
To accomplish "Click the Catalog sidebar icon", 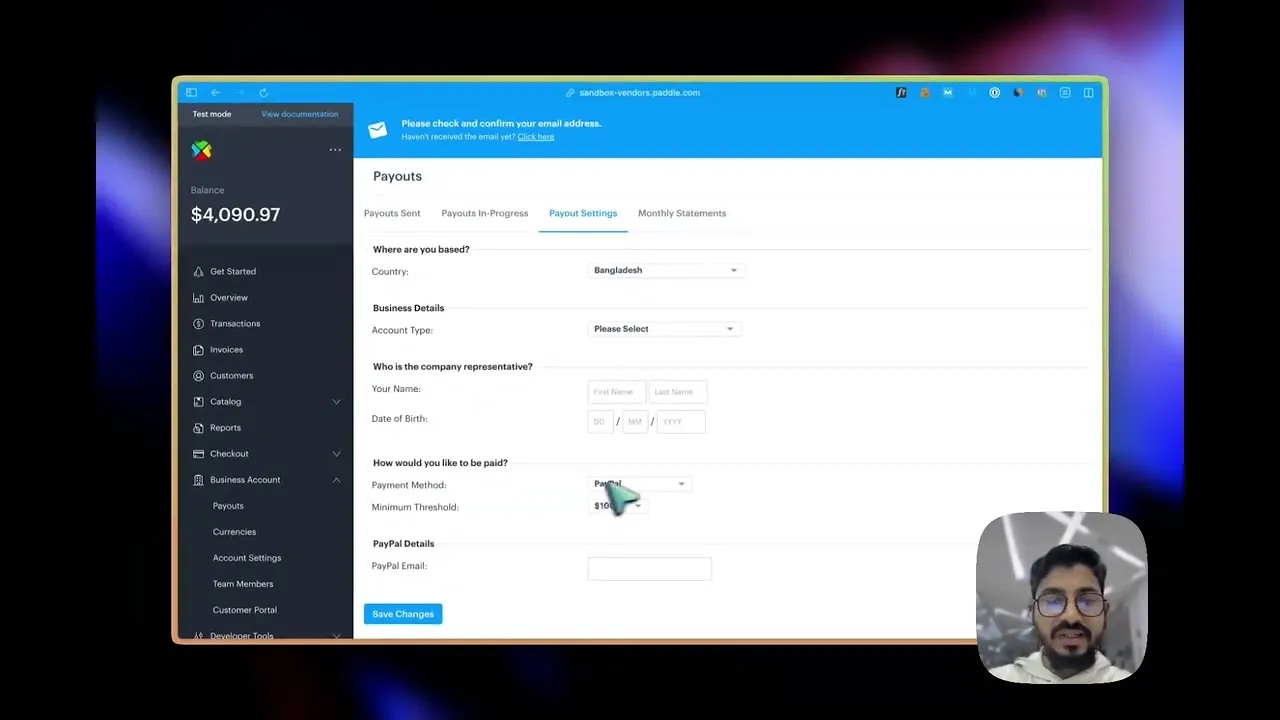I will click(198, 402).
